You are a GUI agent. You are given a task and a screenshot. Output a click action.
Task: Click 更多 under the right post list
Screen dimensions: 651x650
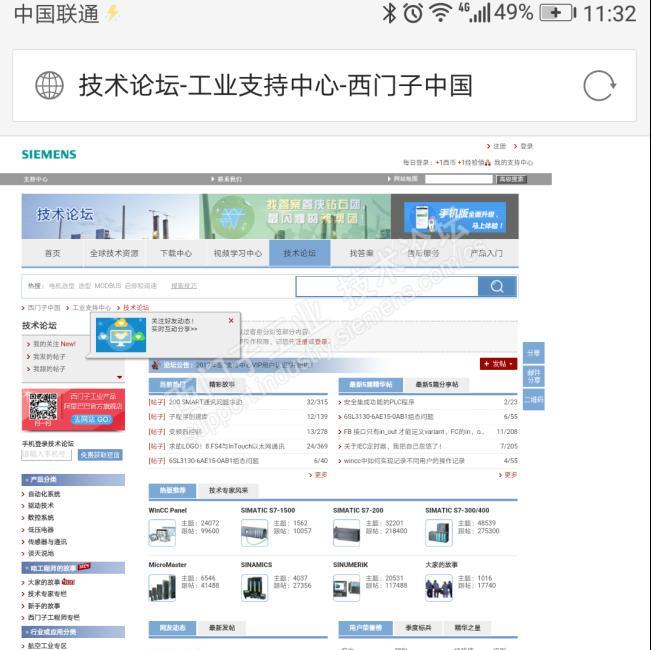(510, 475)
